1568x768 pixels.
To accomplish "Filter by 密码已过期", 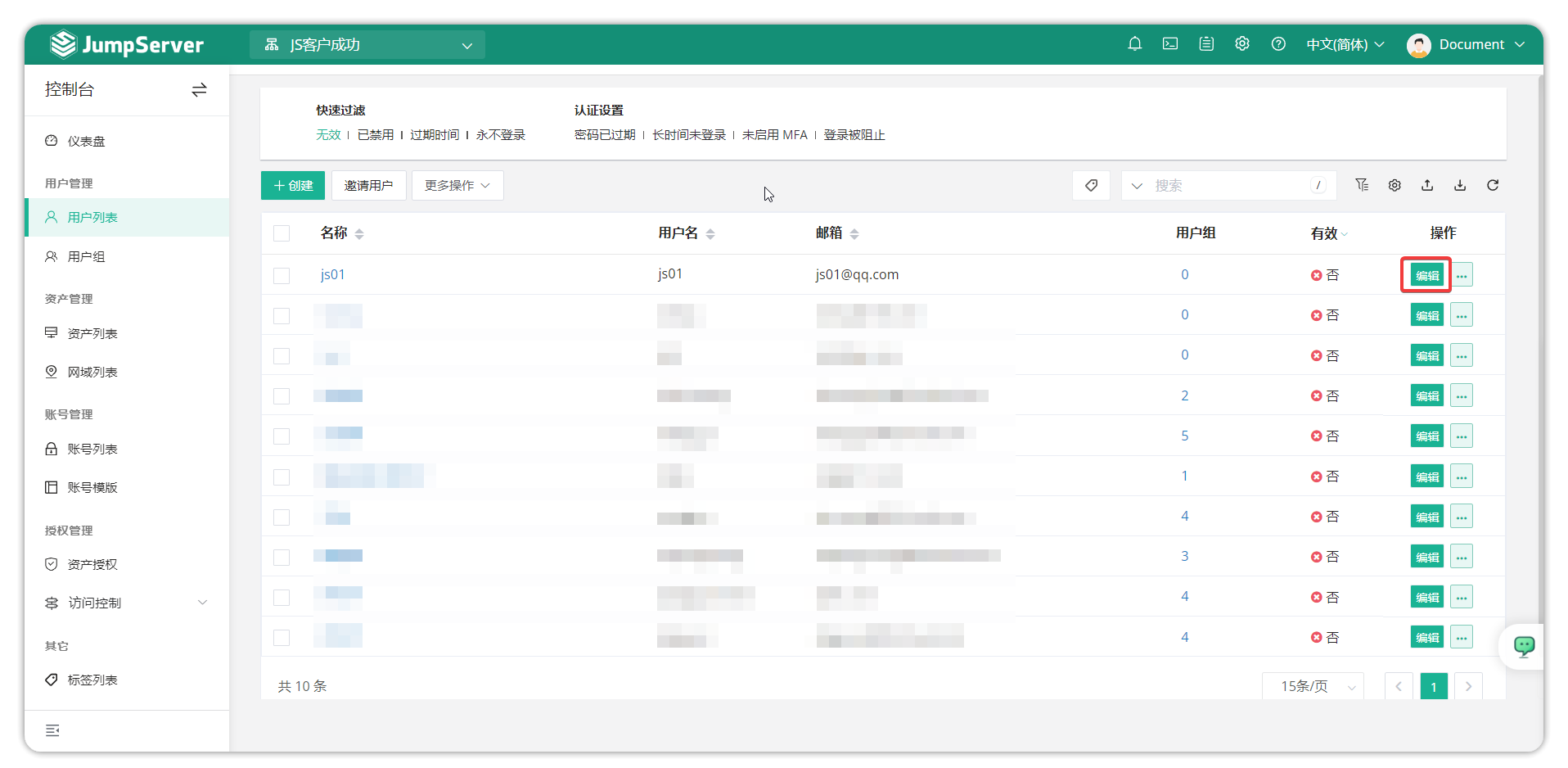I will pos(605,135).
